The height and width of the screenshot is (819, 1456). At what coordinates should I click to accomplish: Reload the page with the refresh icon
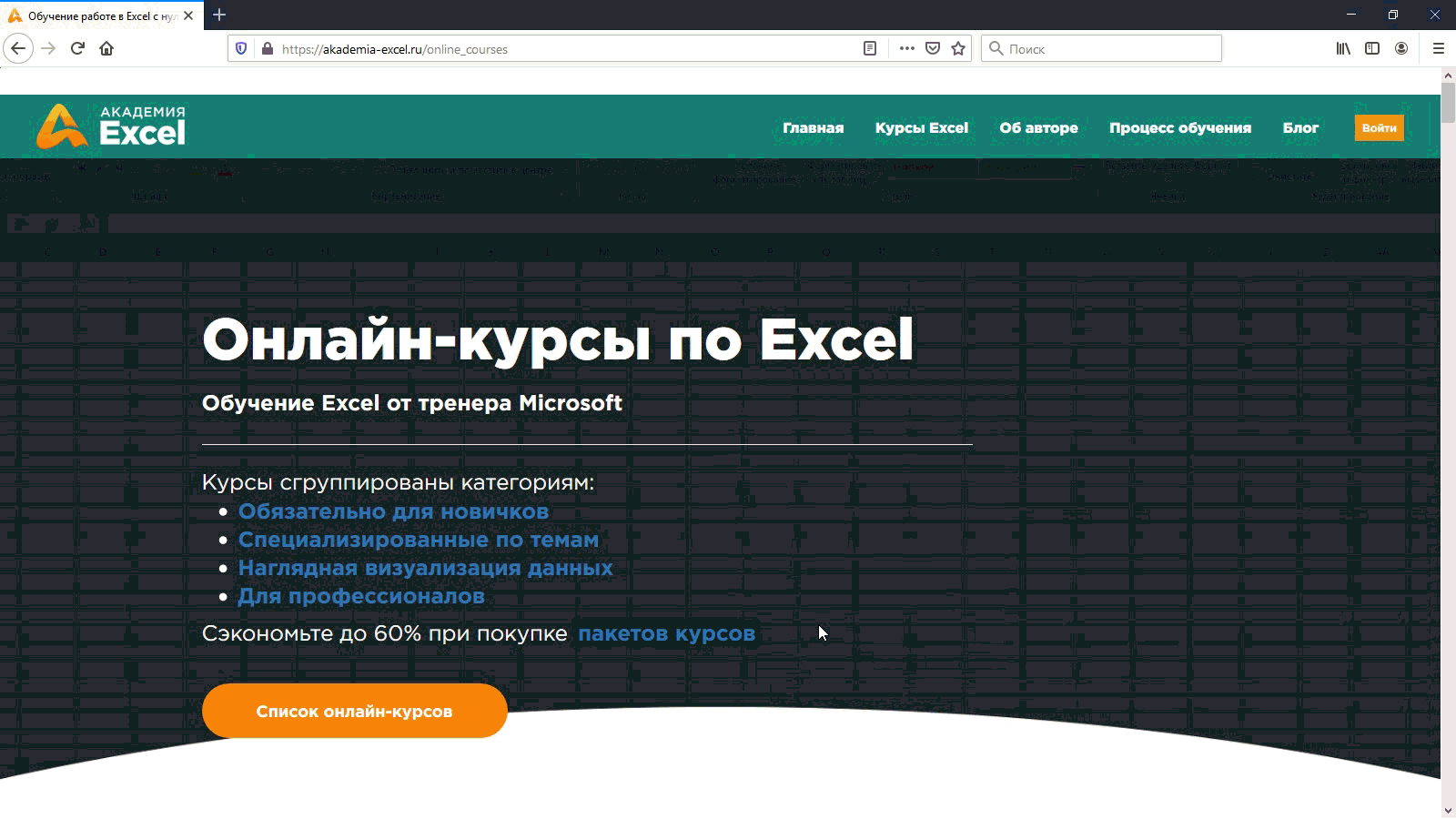click(x=77, y=48)
